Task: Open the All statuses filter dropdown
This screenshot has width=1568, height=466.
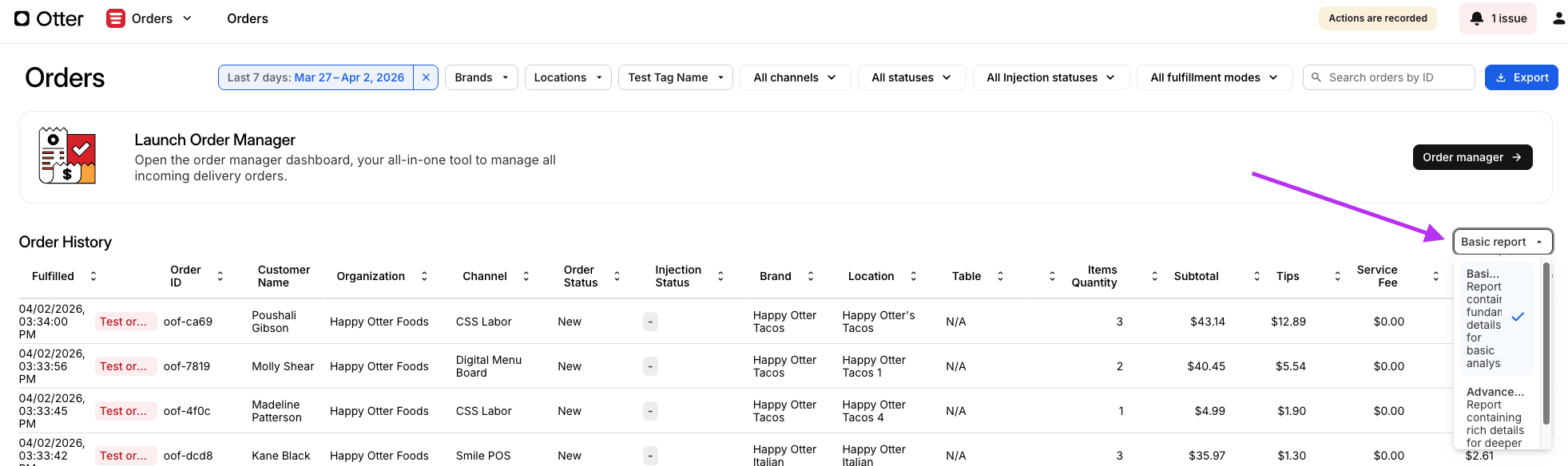Action: coord(911,77)
